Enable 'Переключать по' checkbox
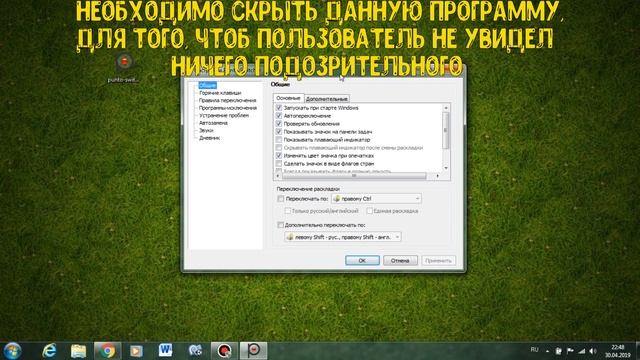 (x=280, y=199)
